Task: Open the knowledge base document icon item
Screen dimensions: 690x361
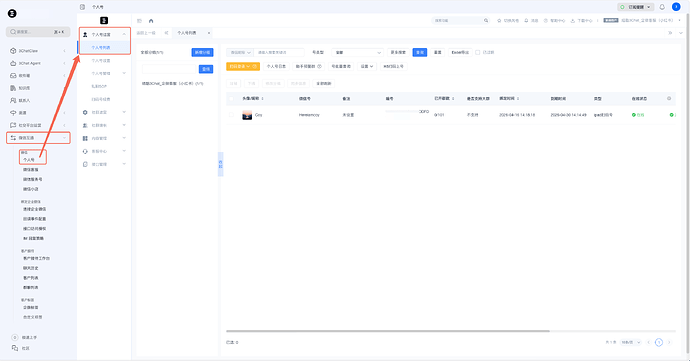Action: pos(13,88)
